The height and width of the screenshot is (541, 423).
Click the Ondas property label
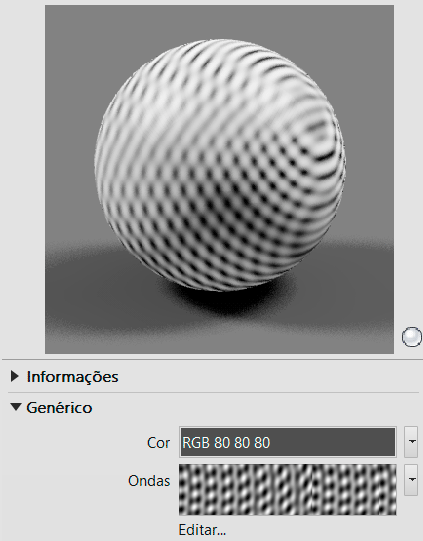click(x=149, y=481)
